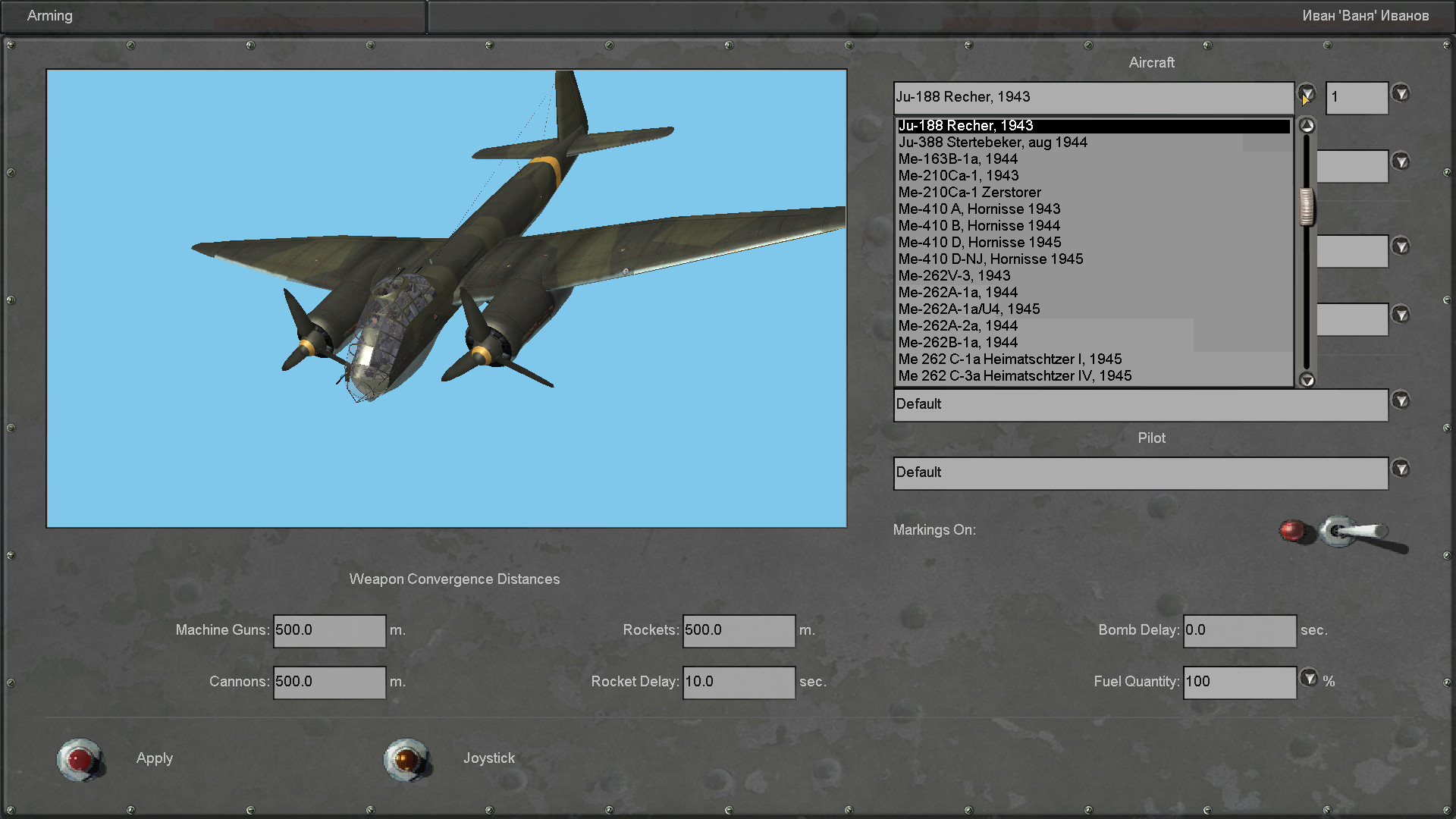
Task: Click the Joystick label
Action: click(489, 758)
